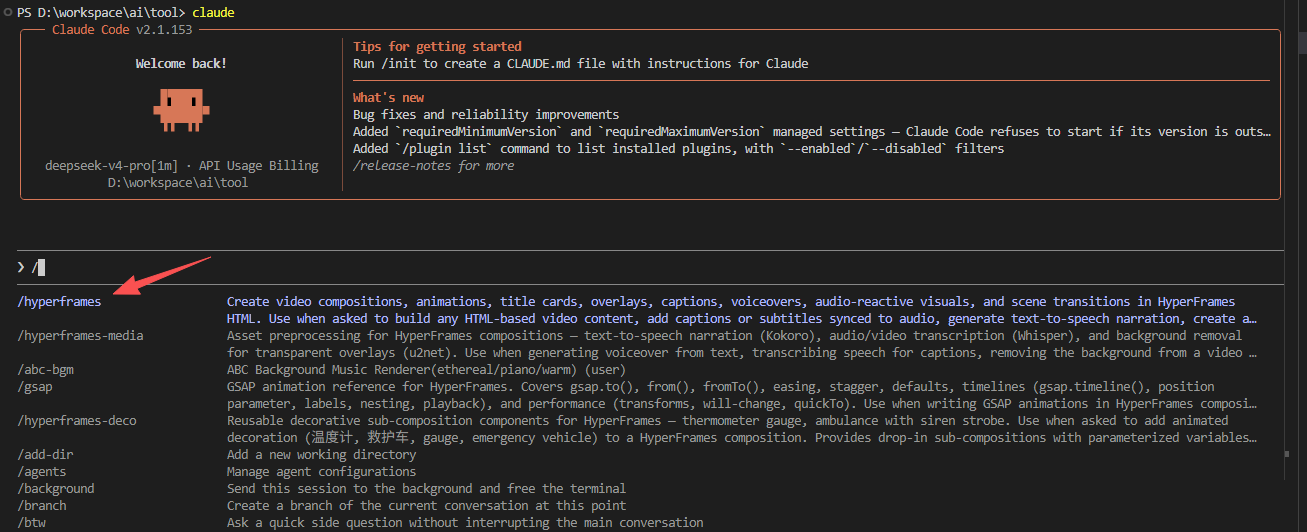Select the /agents command
The width and height of the screenshot is (1307, 532).
[x=42, y=471]
